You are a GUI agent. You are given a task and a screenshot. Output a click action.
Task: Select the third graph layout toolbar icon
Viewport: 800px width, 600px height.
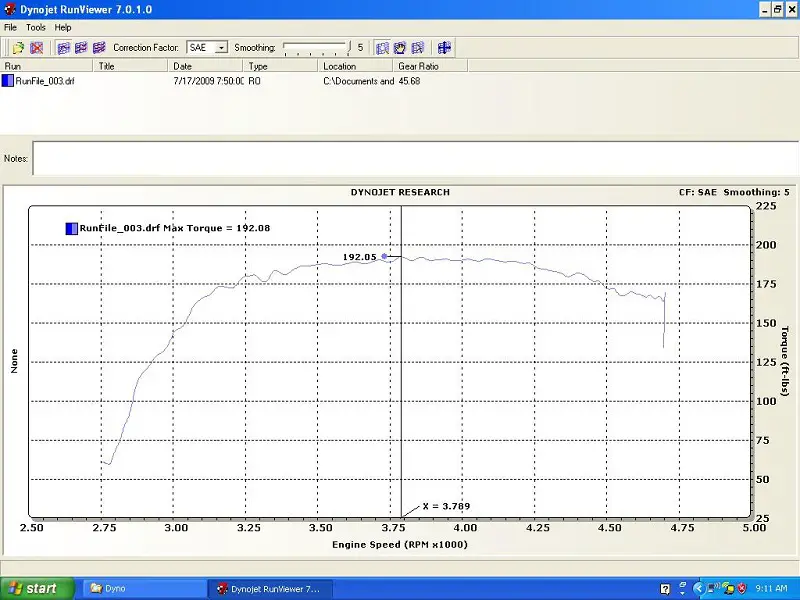click(99, 48)
